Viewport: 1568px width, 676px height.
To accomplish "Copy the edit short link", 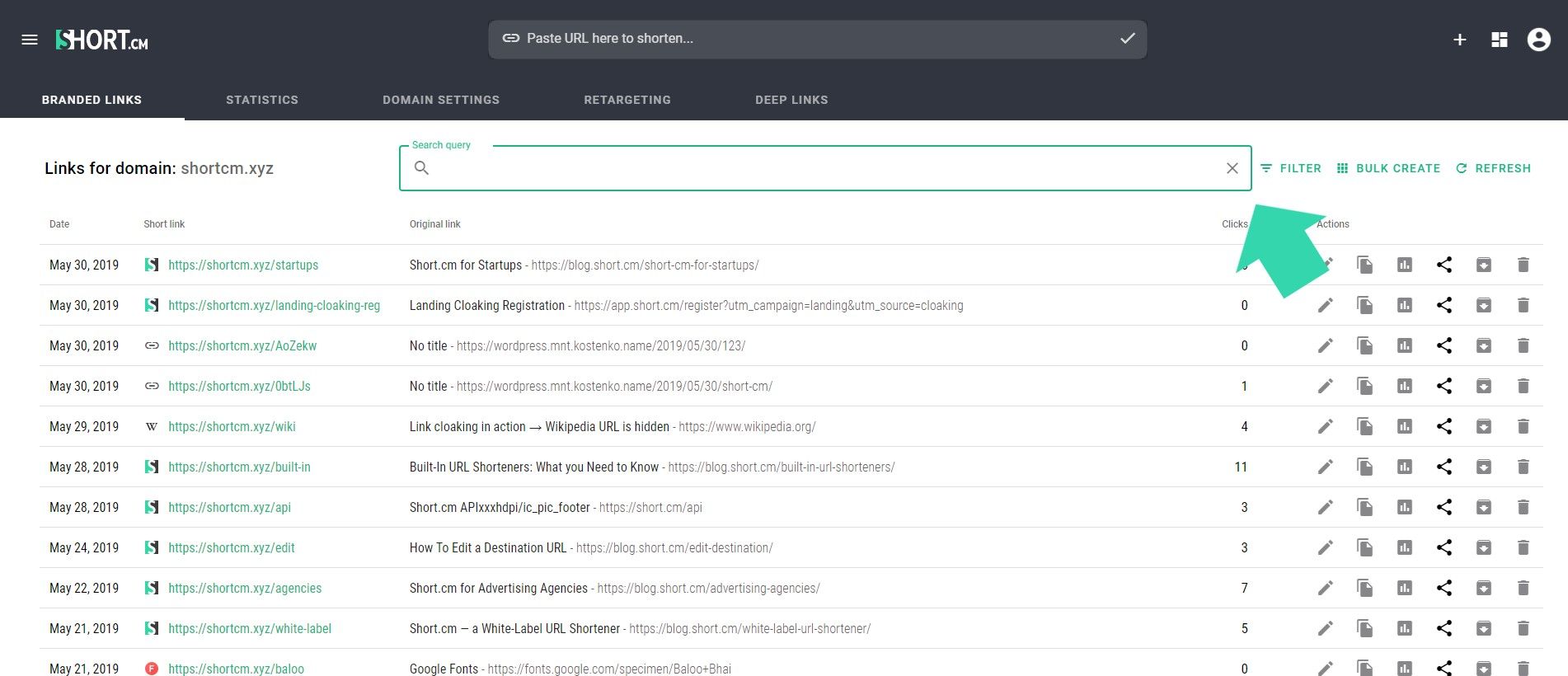I will pos(1364,547).
